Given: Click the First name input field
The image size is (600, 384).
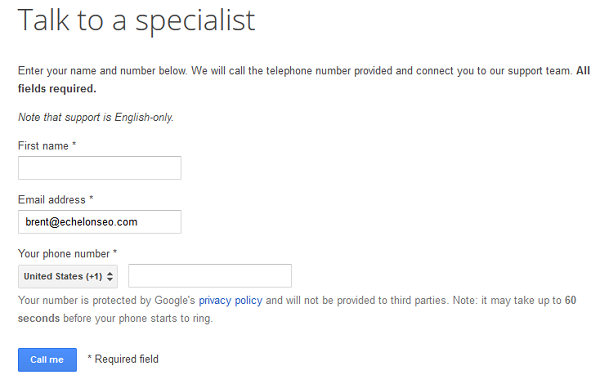Looking at the screenshot, I should (x=99, y=168).
